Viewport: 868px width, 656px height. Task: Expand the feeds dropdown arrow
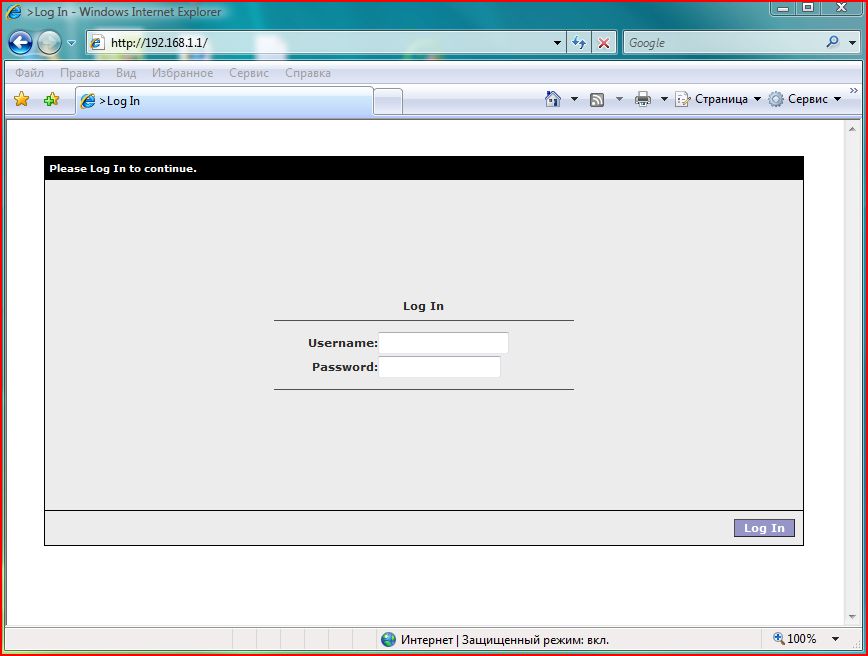619,99
